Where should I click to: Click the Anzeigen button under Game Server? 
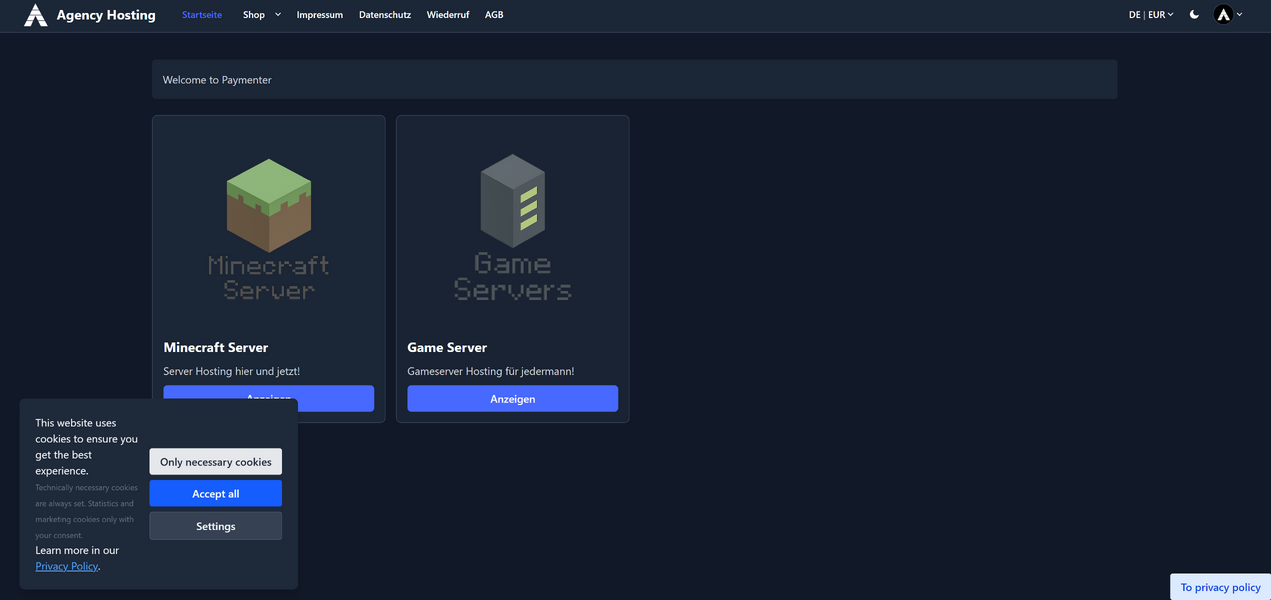pos(513,398)
